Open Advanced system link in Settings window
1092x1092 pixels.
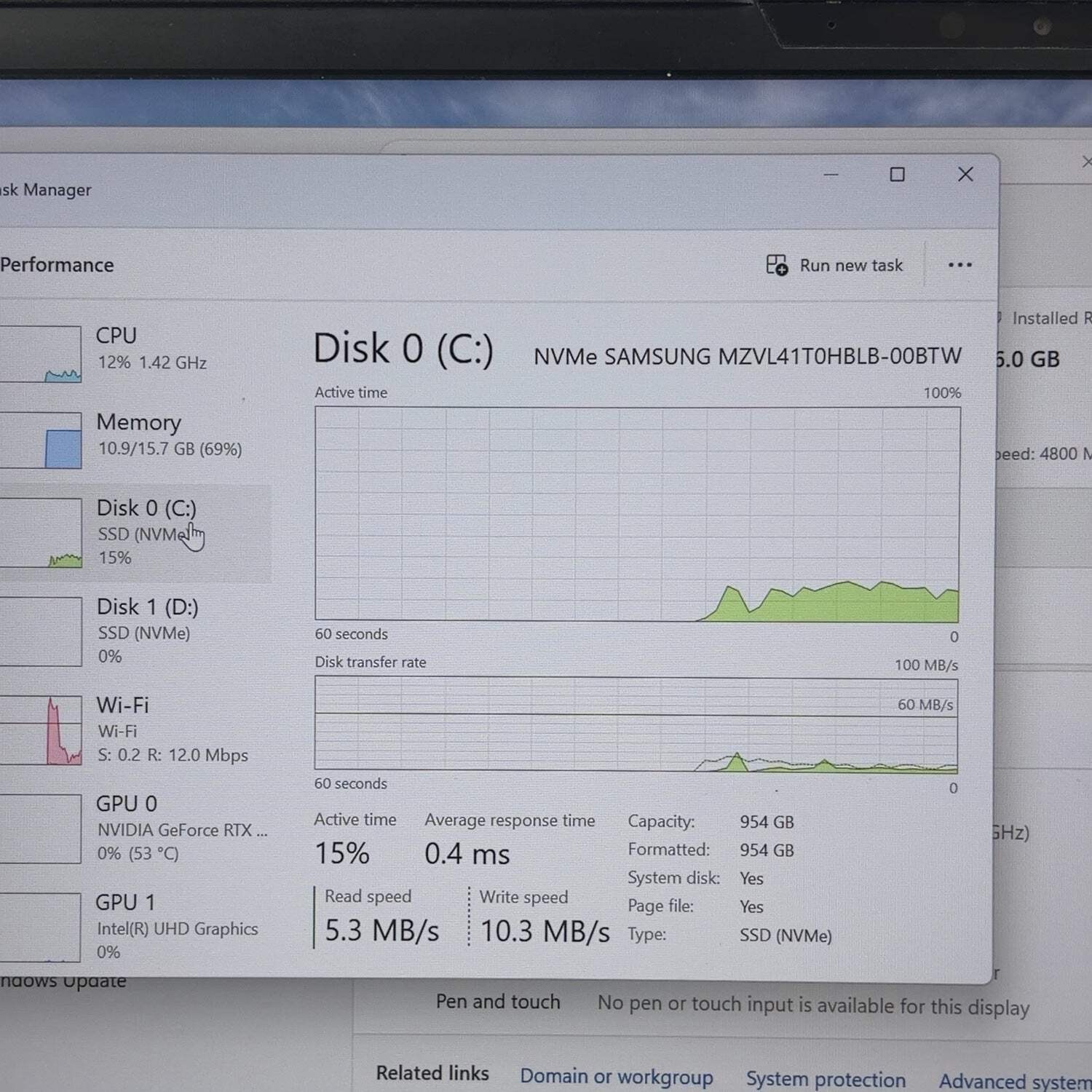click(1015, 1081)
